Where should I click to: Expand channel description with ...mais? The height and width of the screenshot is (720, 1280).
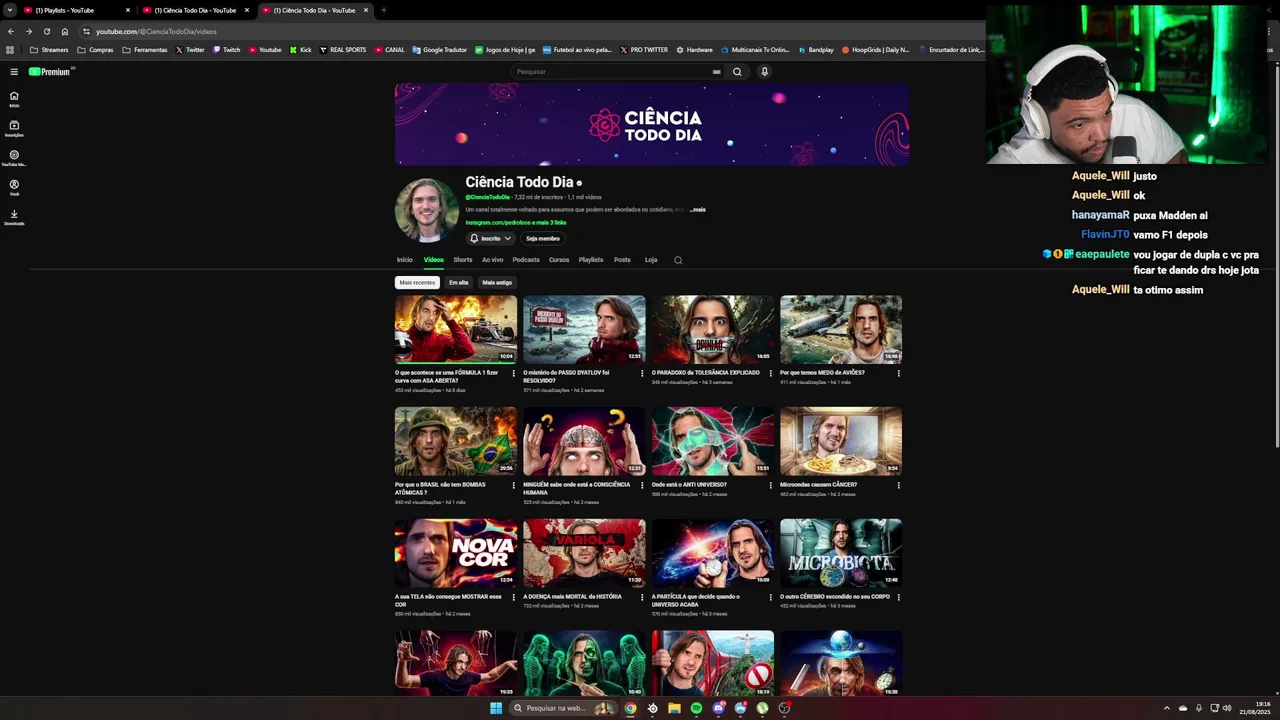pos(698,210)
